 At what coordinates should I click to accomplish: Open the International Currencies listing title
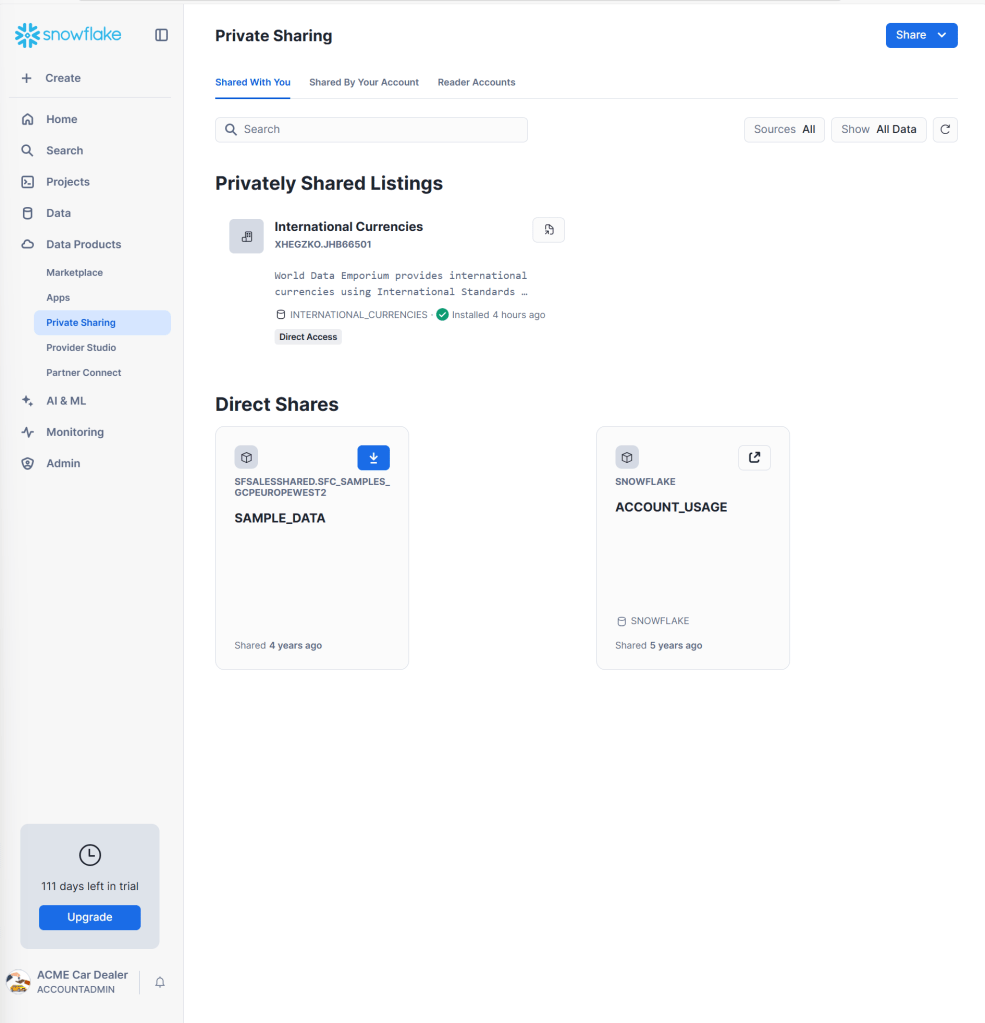click(348, 227)
